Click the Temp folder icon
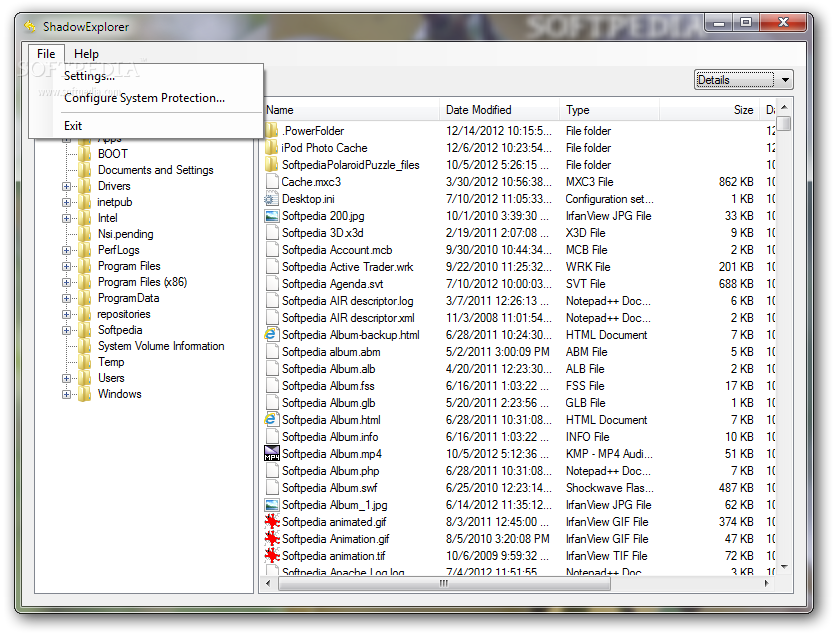Screen dimensions: 834x634 pos(85,362)
